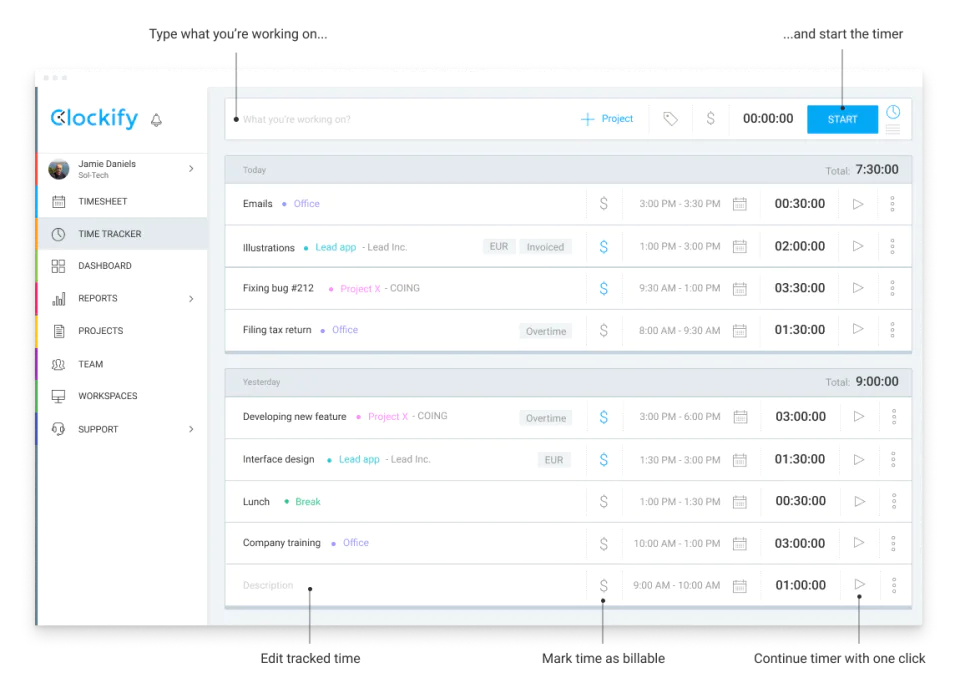Continue the timer for the Emails entry
This screenshot has height=693, width=960.
858,204
